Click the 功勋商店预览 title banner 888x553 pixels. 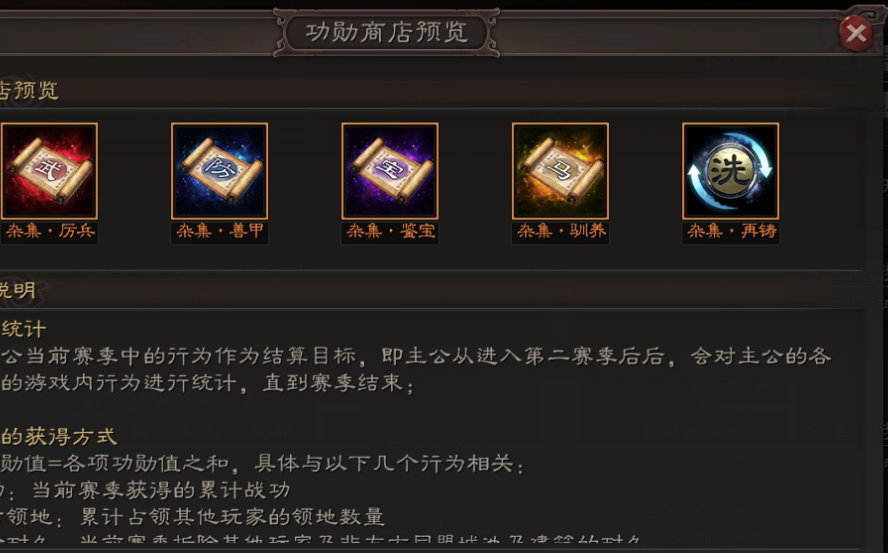pyautogui.click(x=387, y=33)
